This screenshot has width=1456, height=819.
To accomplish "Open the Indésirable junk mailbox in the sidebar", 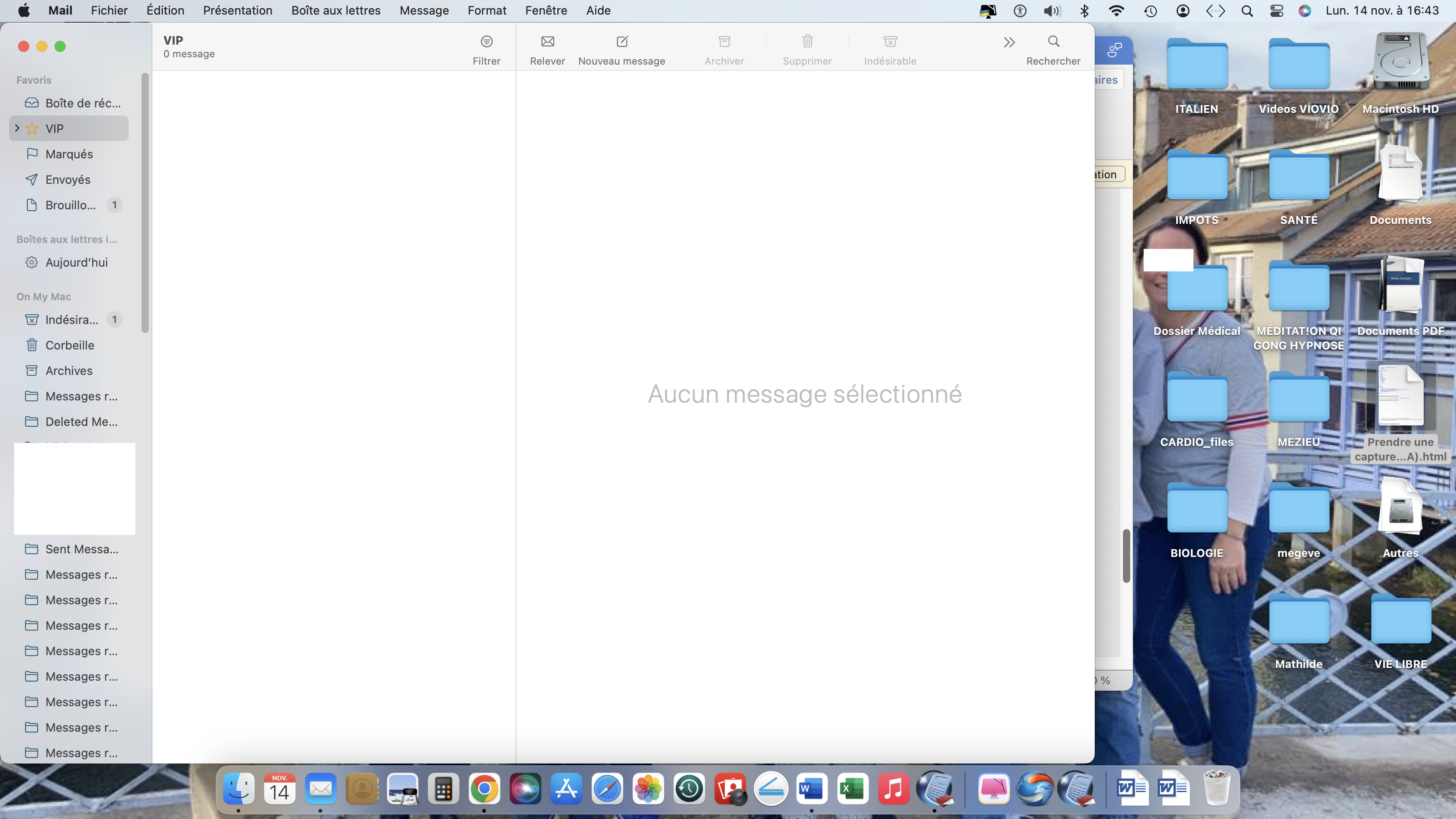I will click(71, 320).
